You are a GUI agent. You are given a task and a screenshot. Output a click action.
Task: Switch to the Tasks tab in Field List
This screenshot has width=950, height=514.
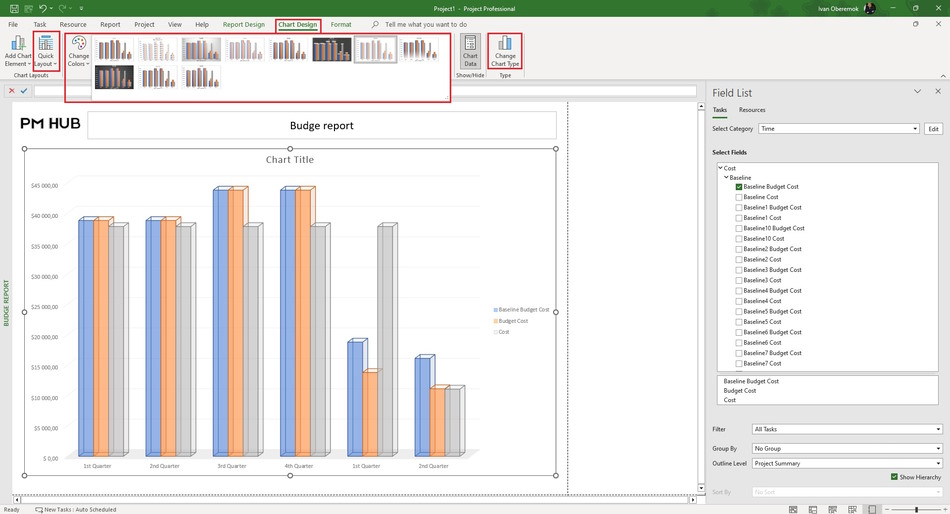tap(719, 110)
